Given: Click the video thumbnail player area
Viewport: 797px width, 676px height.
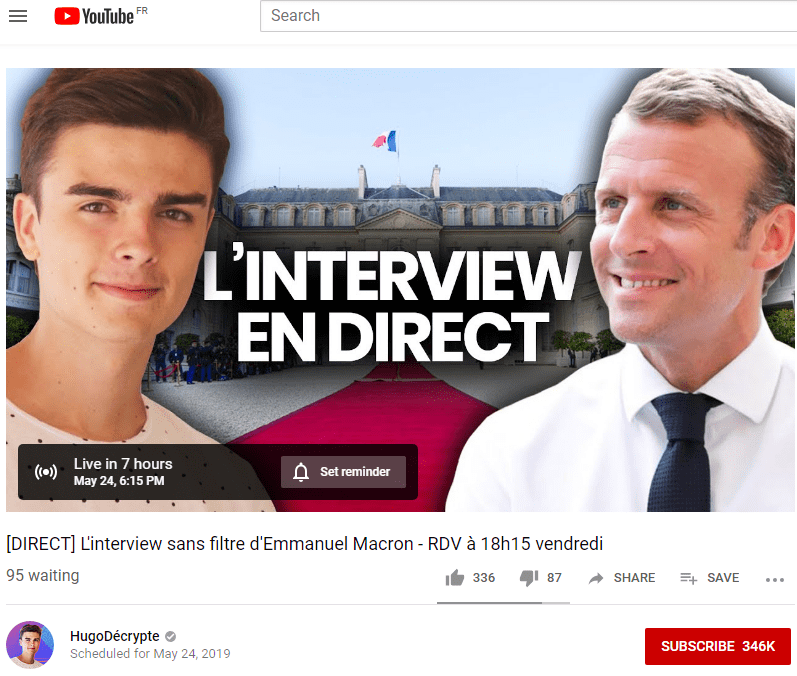Looking at the screenshot, I should tap(400, 290).
